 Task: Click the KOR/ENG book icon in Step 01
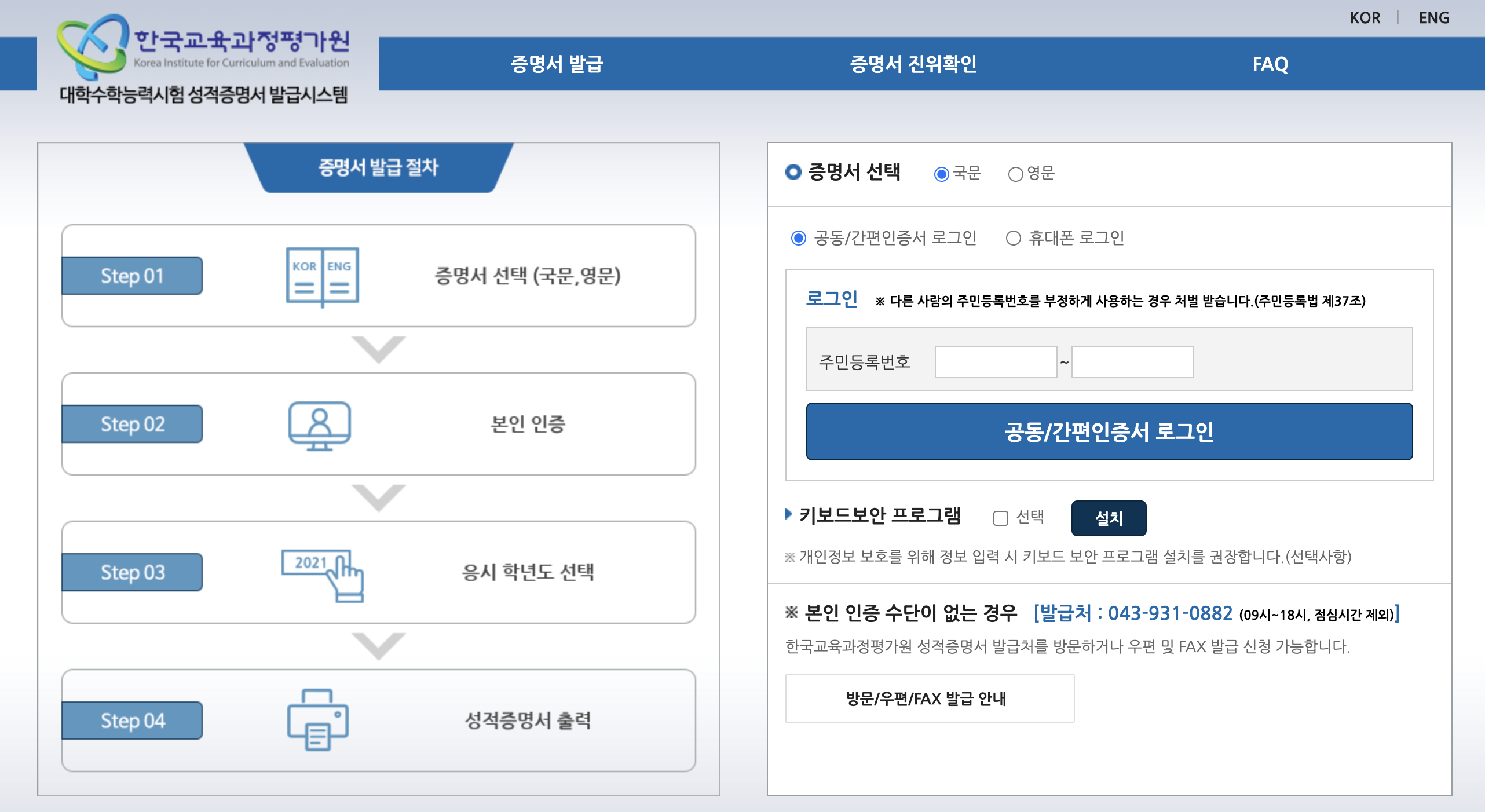coord(322,276)
